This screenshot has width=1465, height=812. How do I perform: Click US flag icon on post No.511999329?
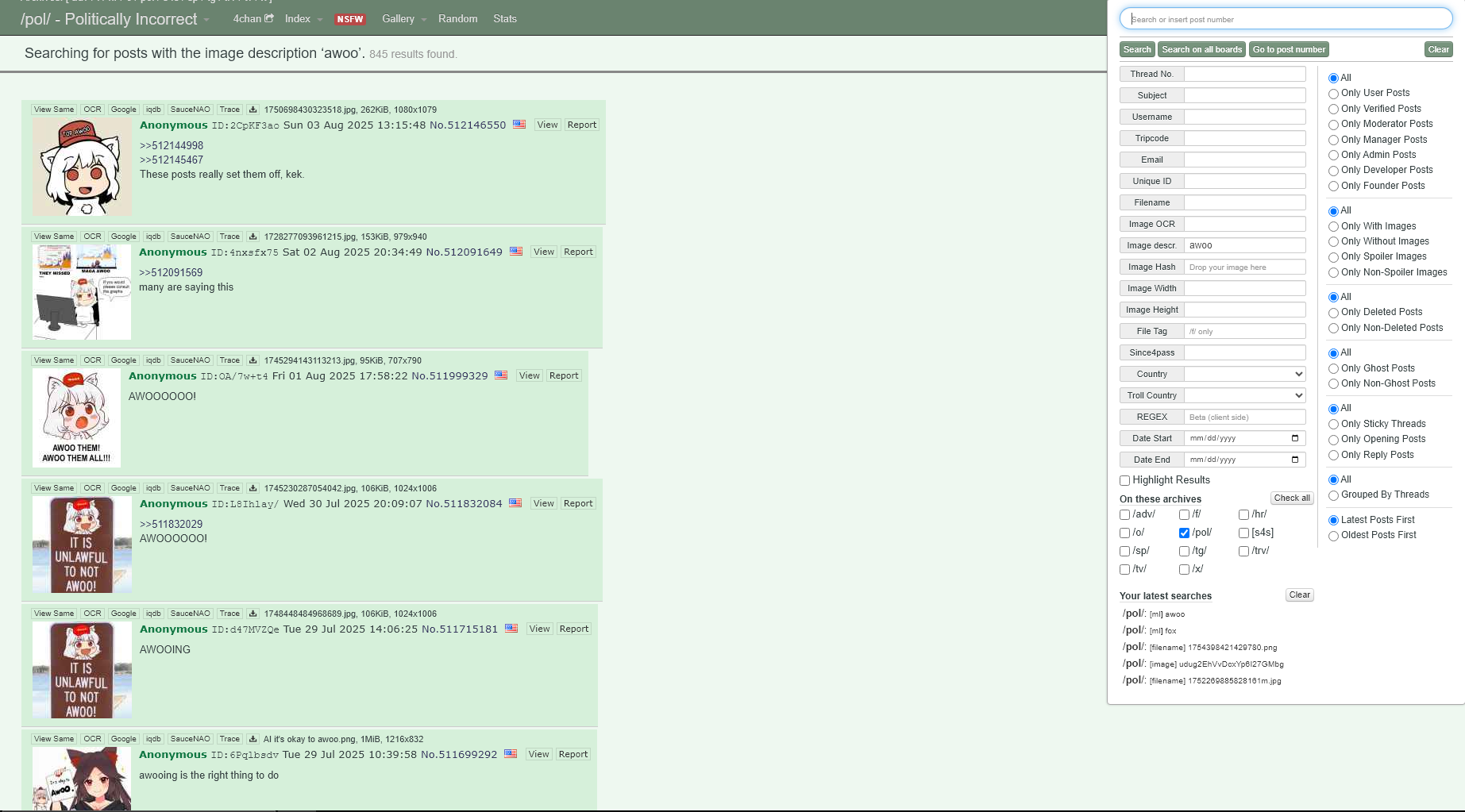click(501, 375)
